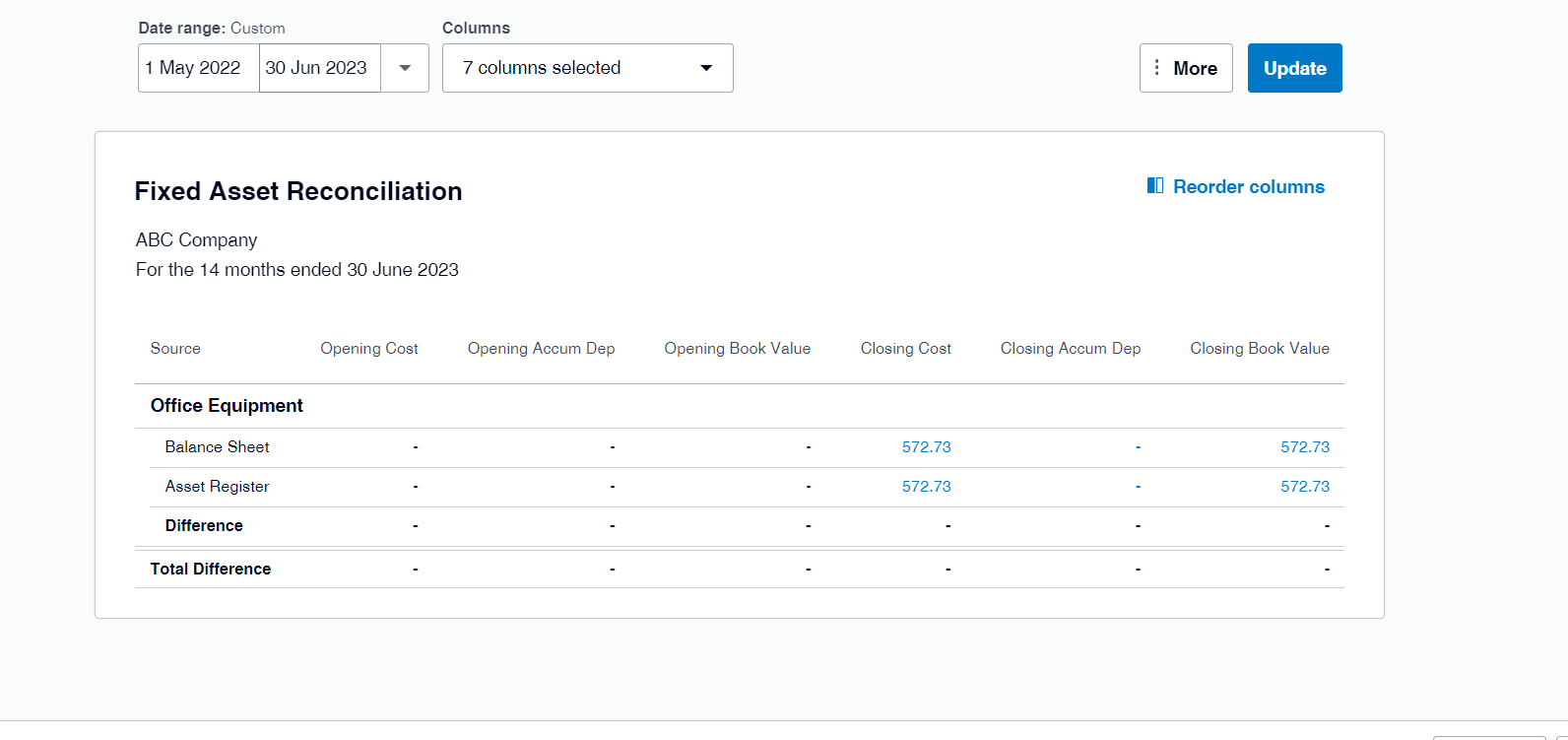
Task: Open Balance Sheet Closing Book Value amount
Action: point(1304,447)
